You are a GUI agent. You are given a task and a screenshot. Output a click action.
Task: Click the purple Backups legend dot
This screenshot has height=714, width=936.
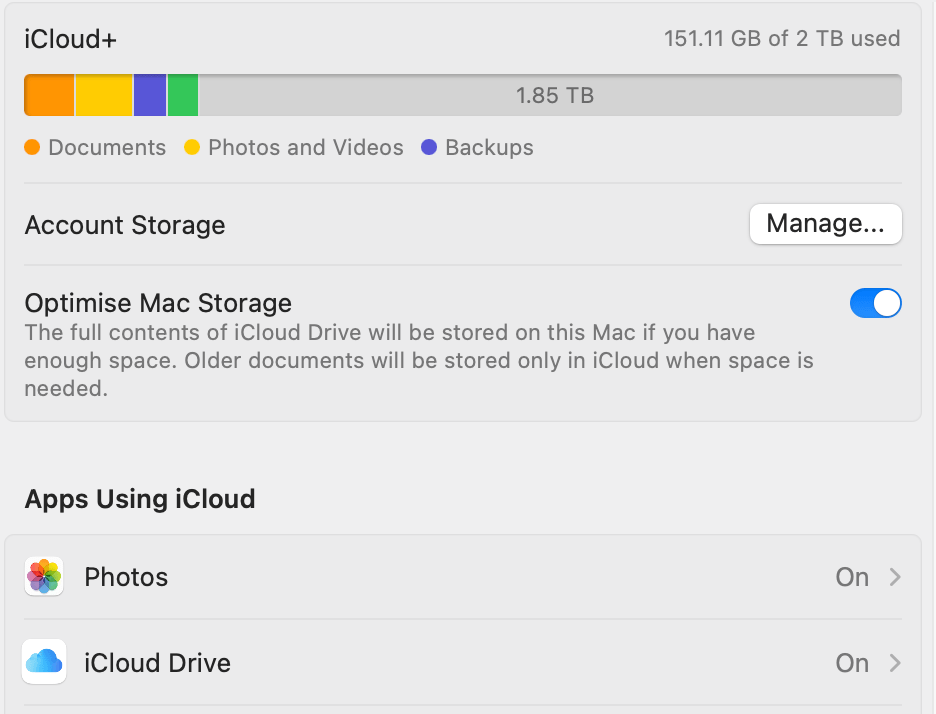(x=427, y=147)
